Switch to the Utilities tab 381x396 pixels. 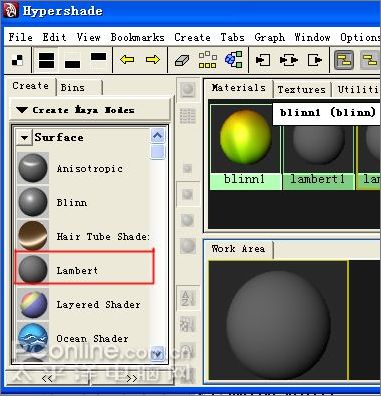358,90
